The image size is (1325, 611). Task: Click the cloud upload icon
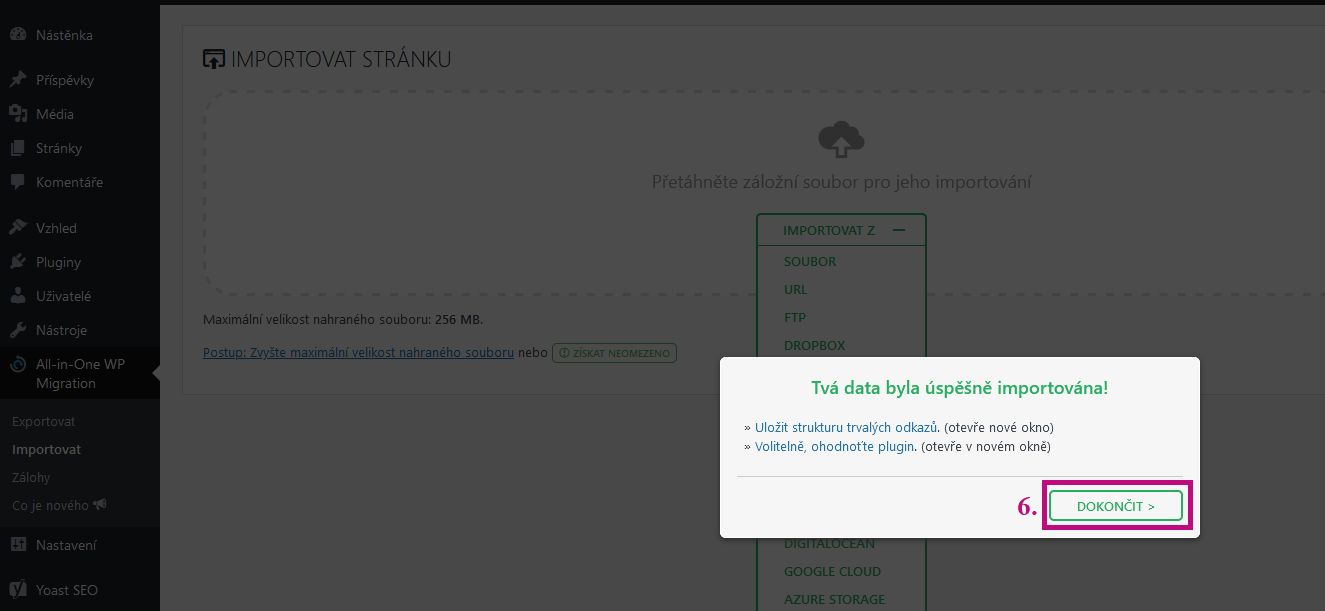click(841, 140)
